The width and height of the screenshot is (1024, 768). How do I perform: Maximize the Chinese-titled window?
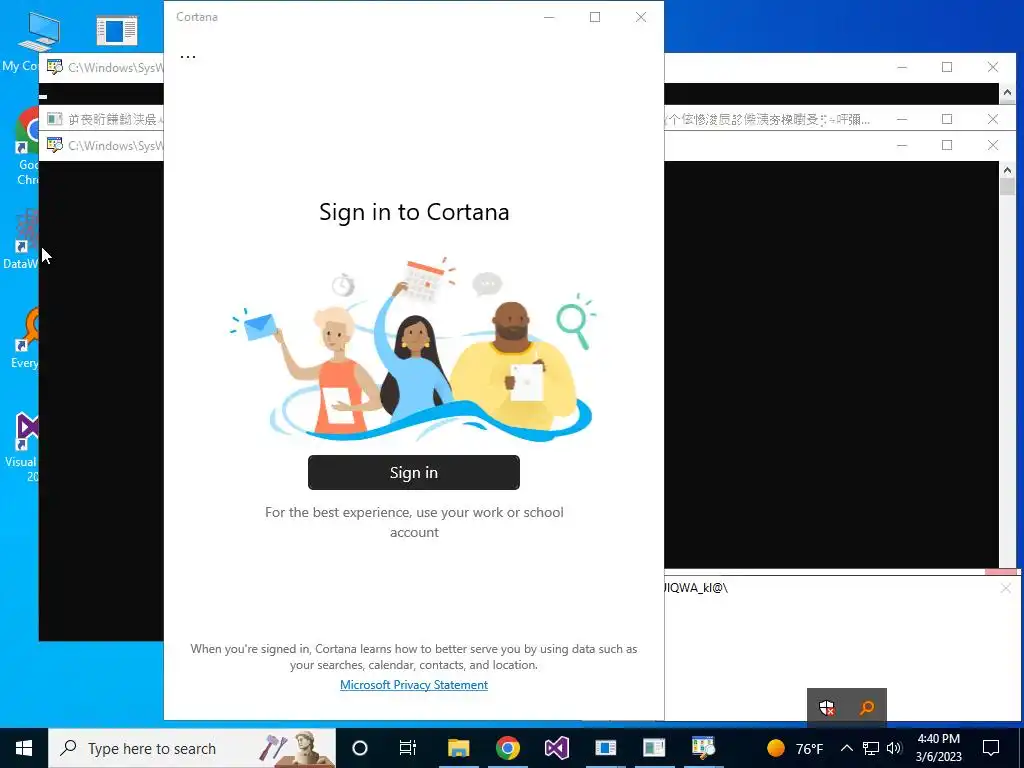[947, 119]
